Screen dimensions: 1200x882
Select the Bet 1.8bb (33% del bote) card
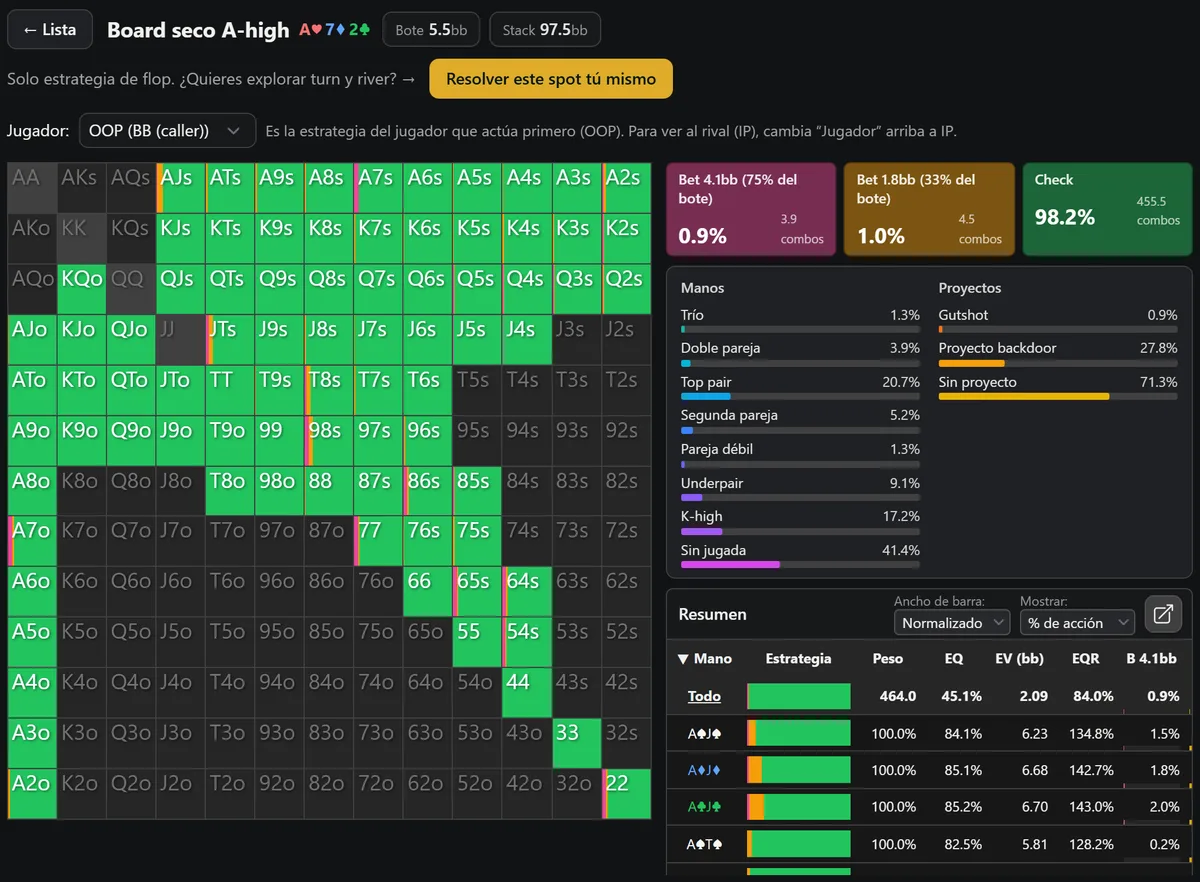929,210
